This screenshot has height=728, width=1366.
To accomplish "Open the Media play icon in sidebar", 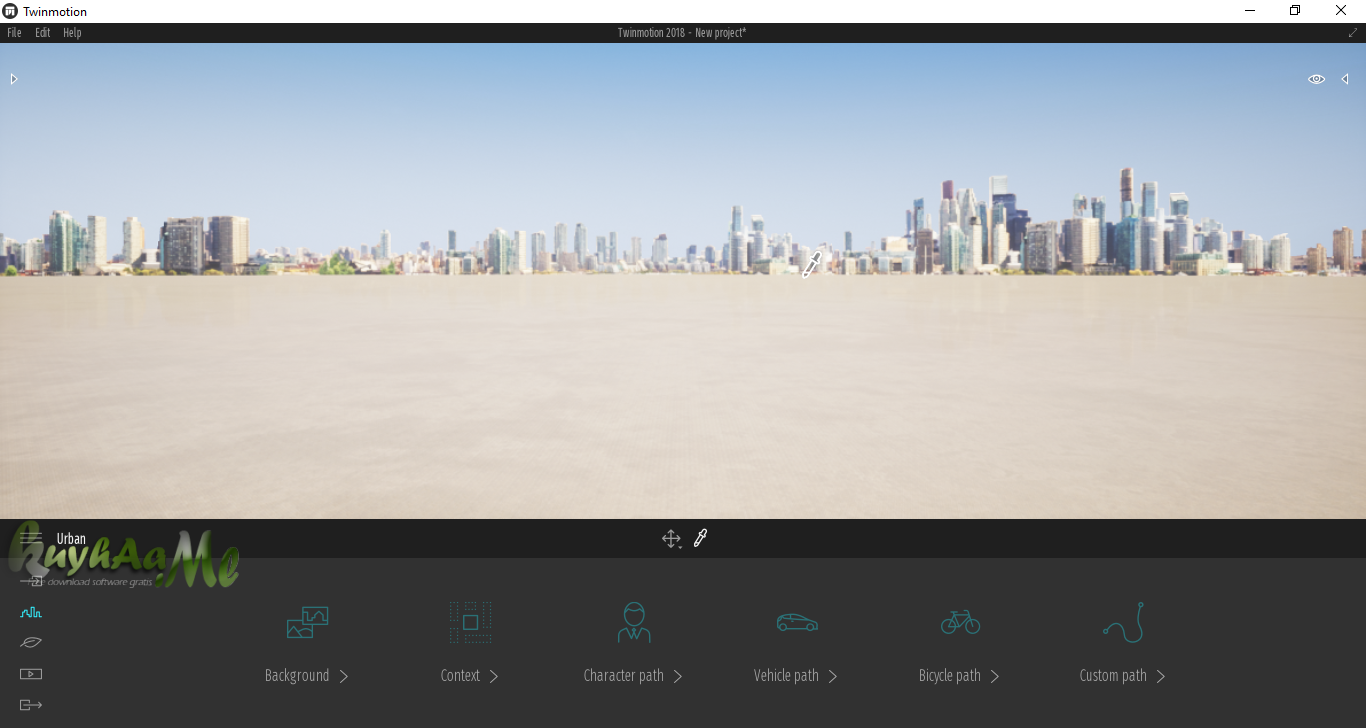I will pos(31,674).
